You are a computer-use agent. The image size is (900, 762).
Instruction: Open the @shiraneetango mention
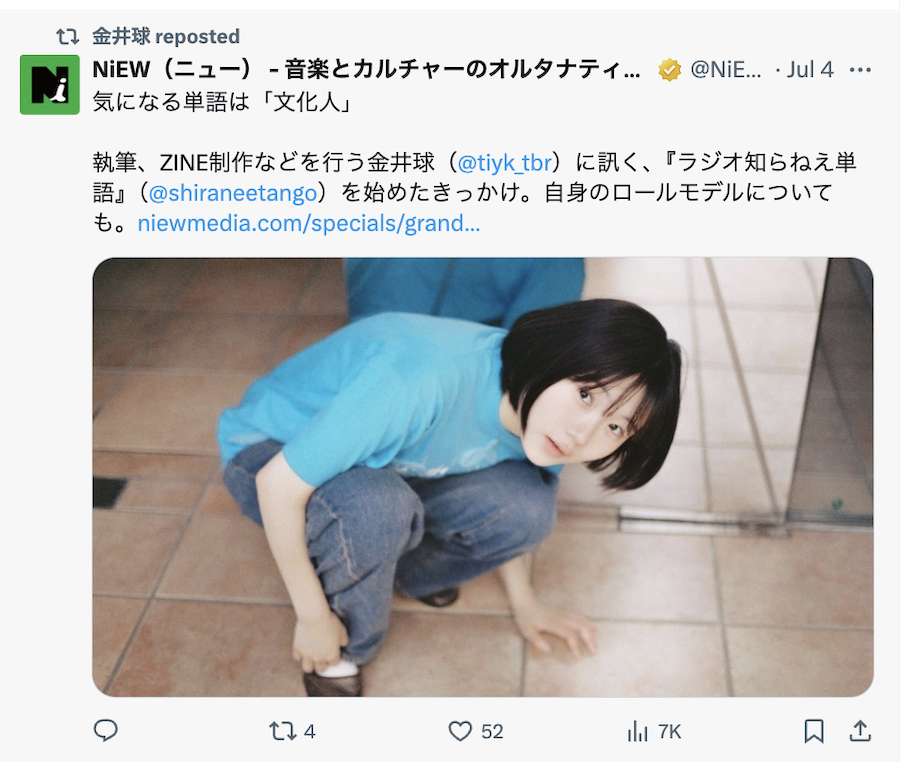click(232, 193)
